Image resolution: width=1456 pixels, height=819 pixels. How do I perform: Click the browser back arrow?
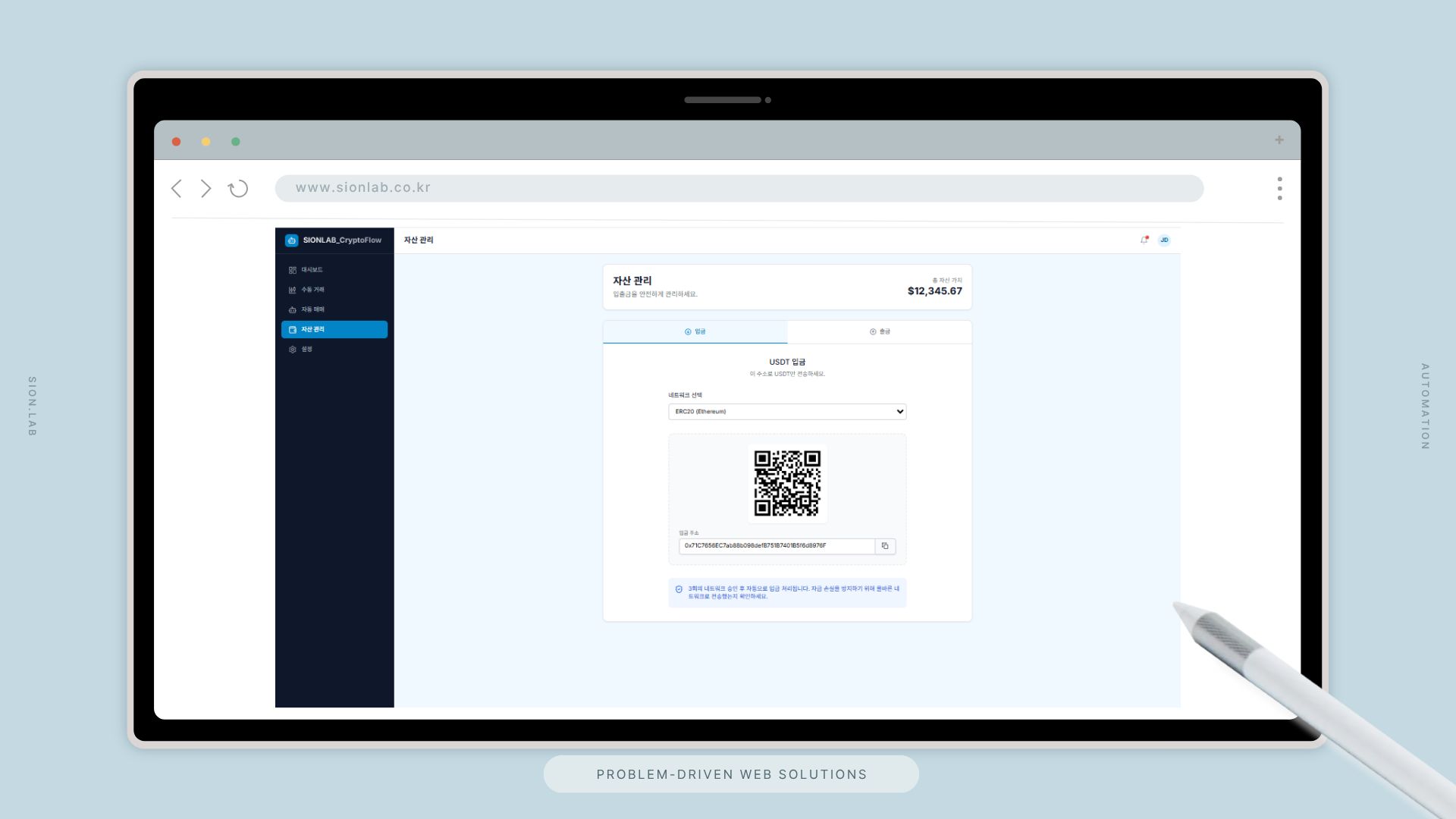177,189
